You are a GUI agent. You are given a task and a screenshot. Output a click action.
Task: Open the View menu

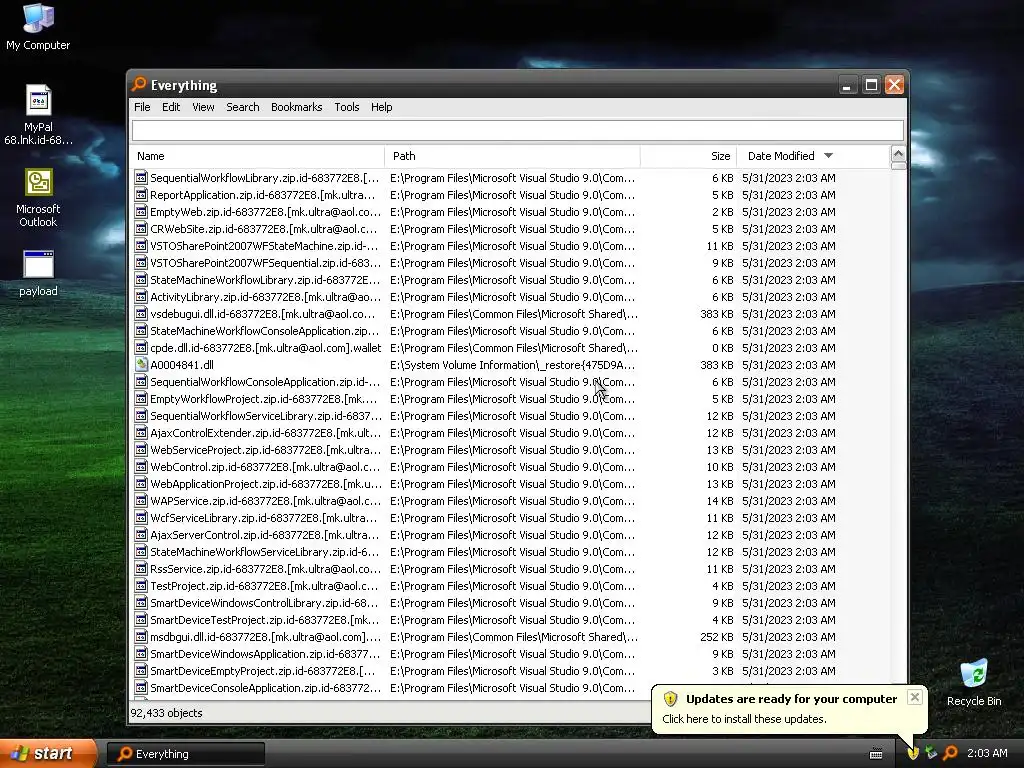tap(203, 107)
